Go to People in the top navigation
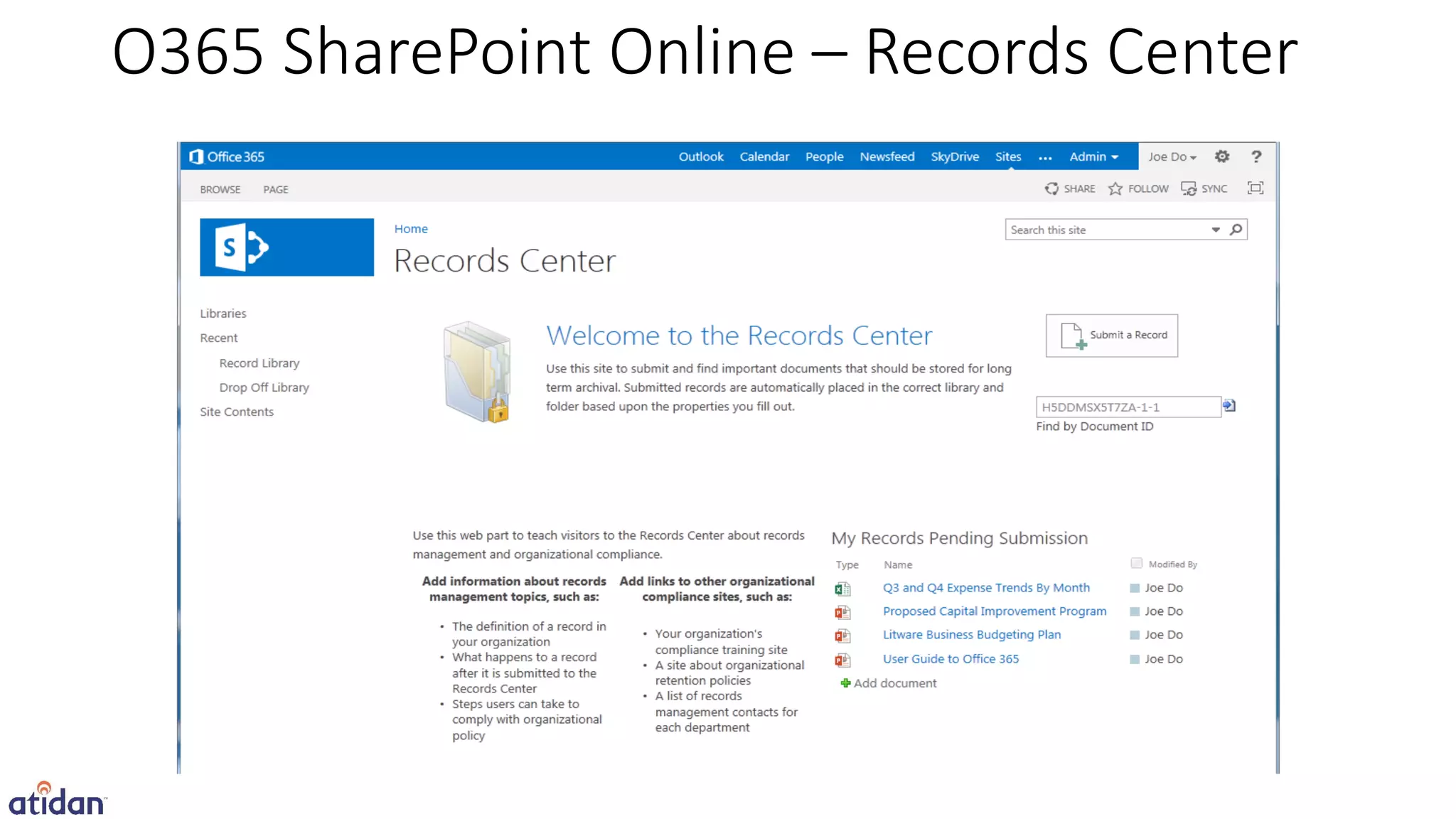The image size is (1456, 819). click(824, 156)
